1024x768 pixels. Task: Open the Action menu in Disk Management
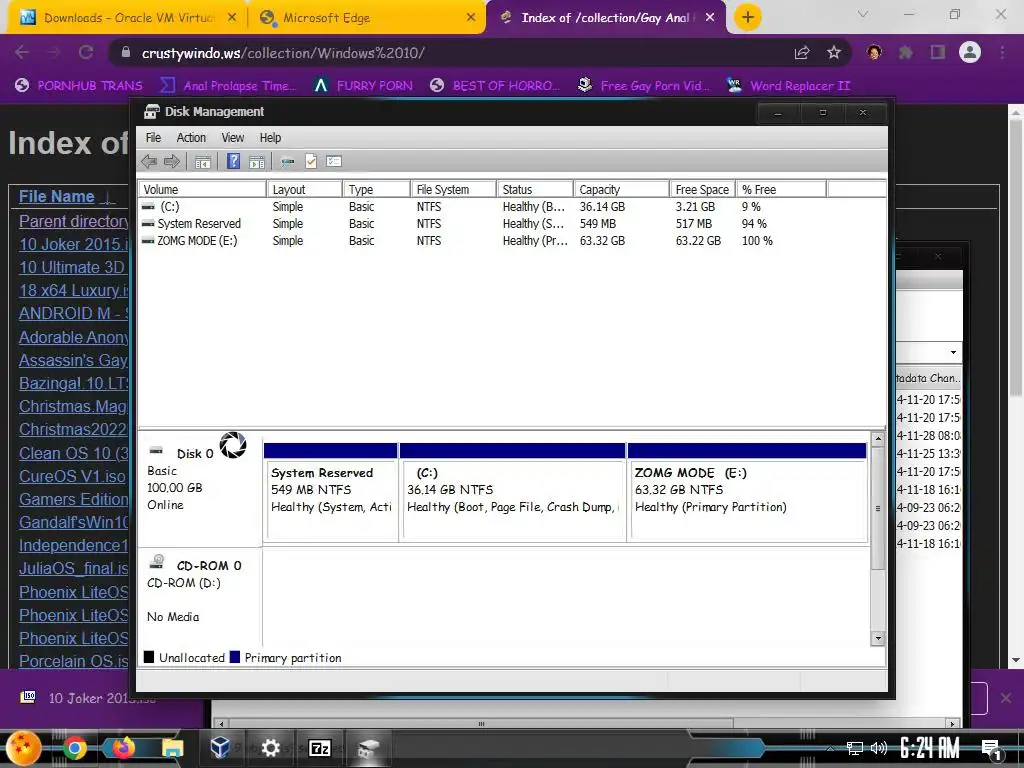point(191,138)
